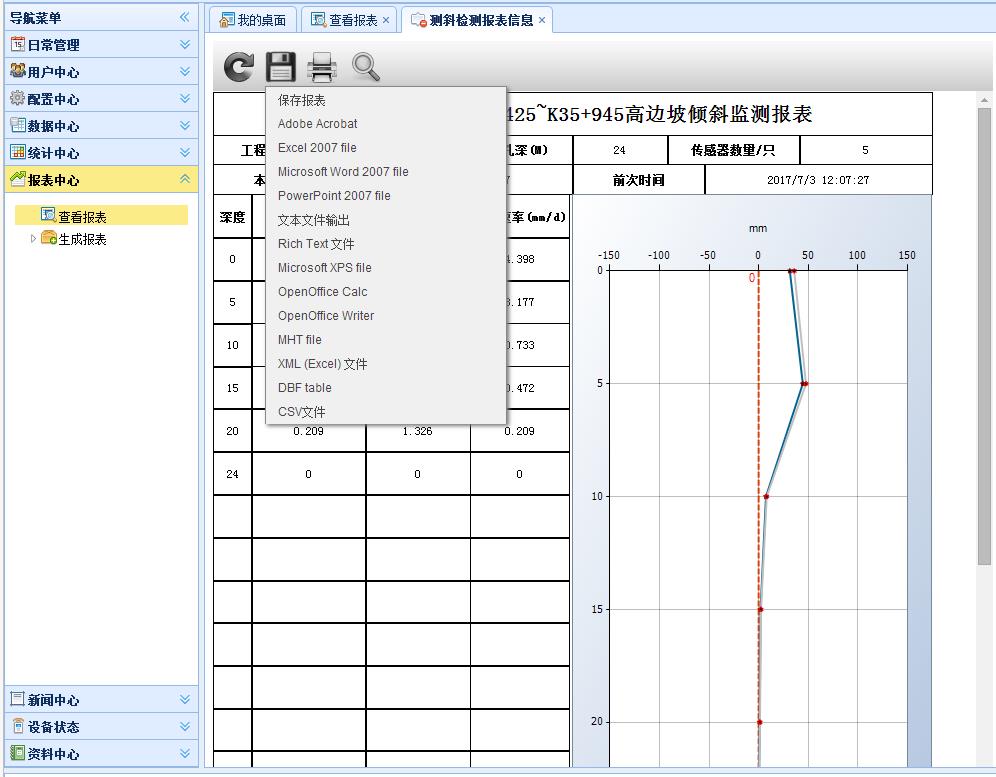
Task: Expand the 生成报表 tree node
Action: click(x=33, y=239)
